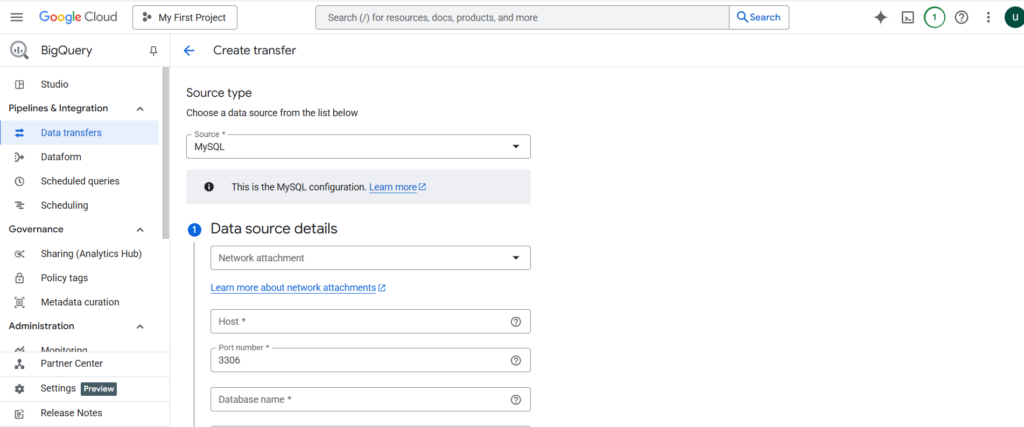This screenshot has width=1024, height=427.
Task: Open Metadata curation page
Action: point(80,302)
